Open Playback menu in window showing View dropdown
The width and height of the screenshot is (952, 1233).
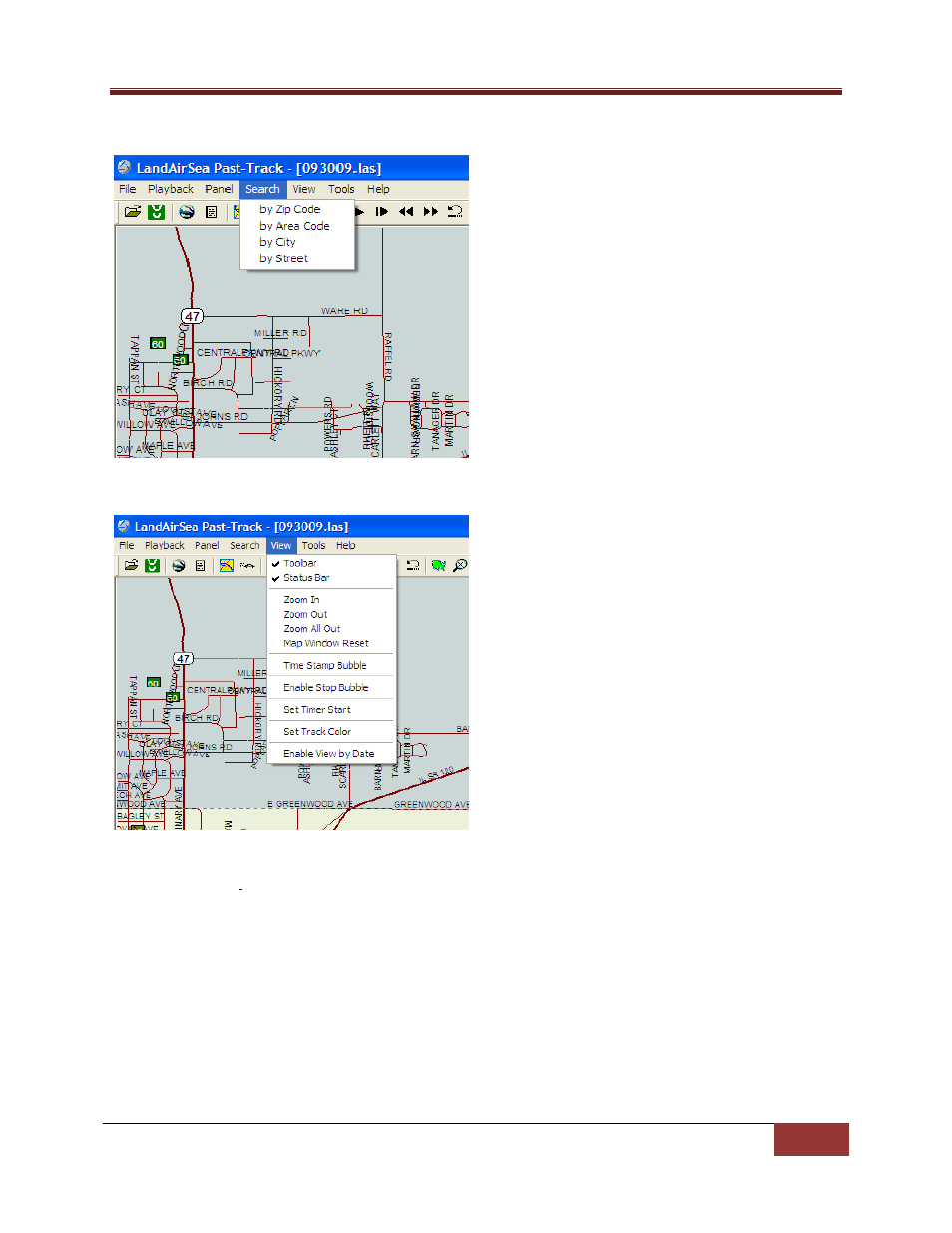pyautogui.click(x=165, y=546)
